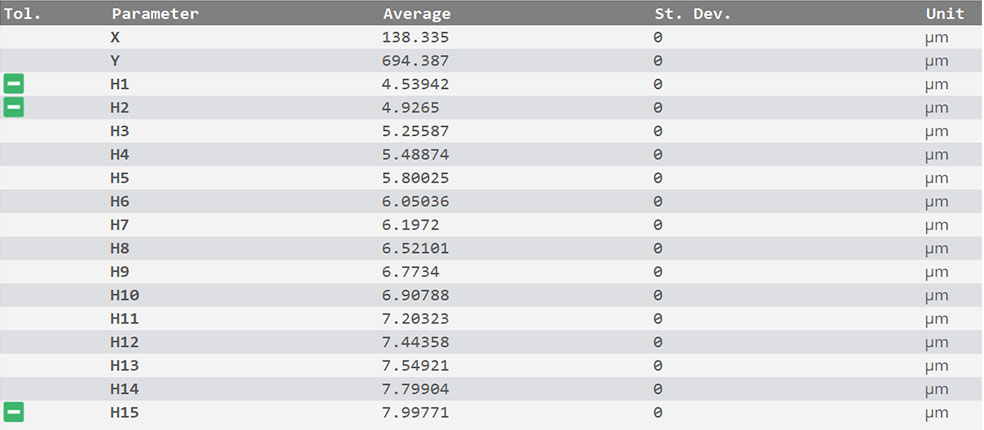Click average value 5.25587
Viewport: 984px width, 430px height.
click(x=415, y=131)
